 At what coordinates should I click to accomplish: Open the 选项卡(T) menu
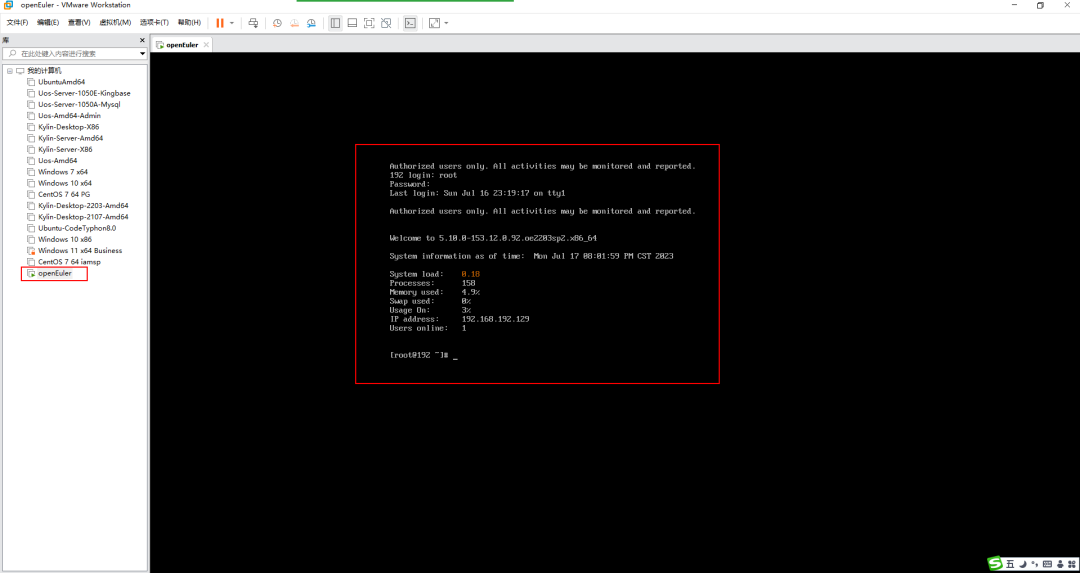tap(154, 23)
